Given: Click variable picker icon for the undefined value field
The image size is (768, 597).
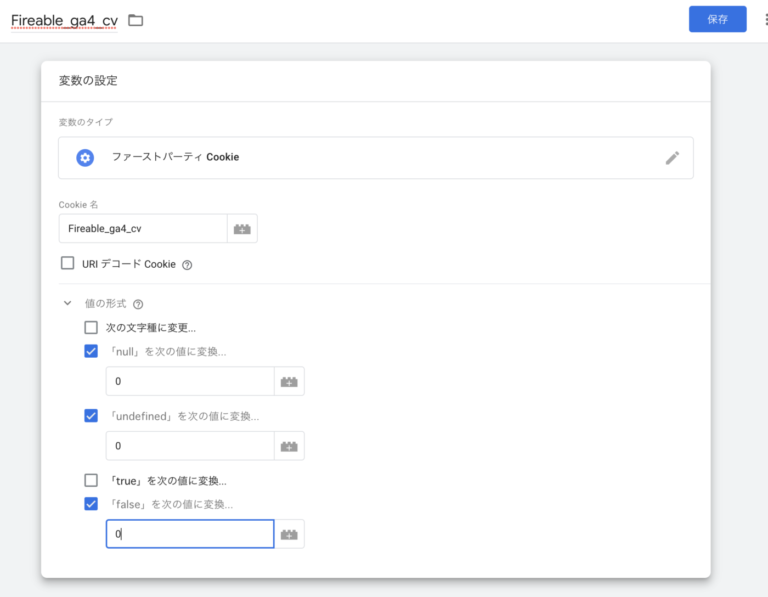Looking at the screenshot, I should tap(289, 446).
